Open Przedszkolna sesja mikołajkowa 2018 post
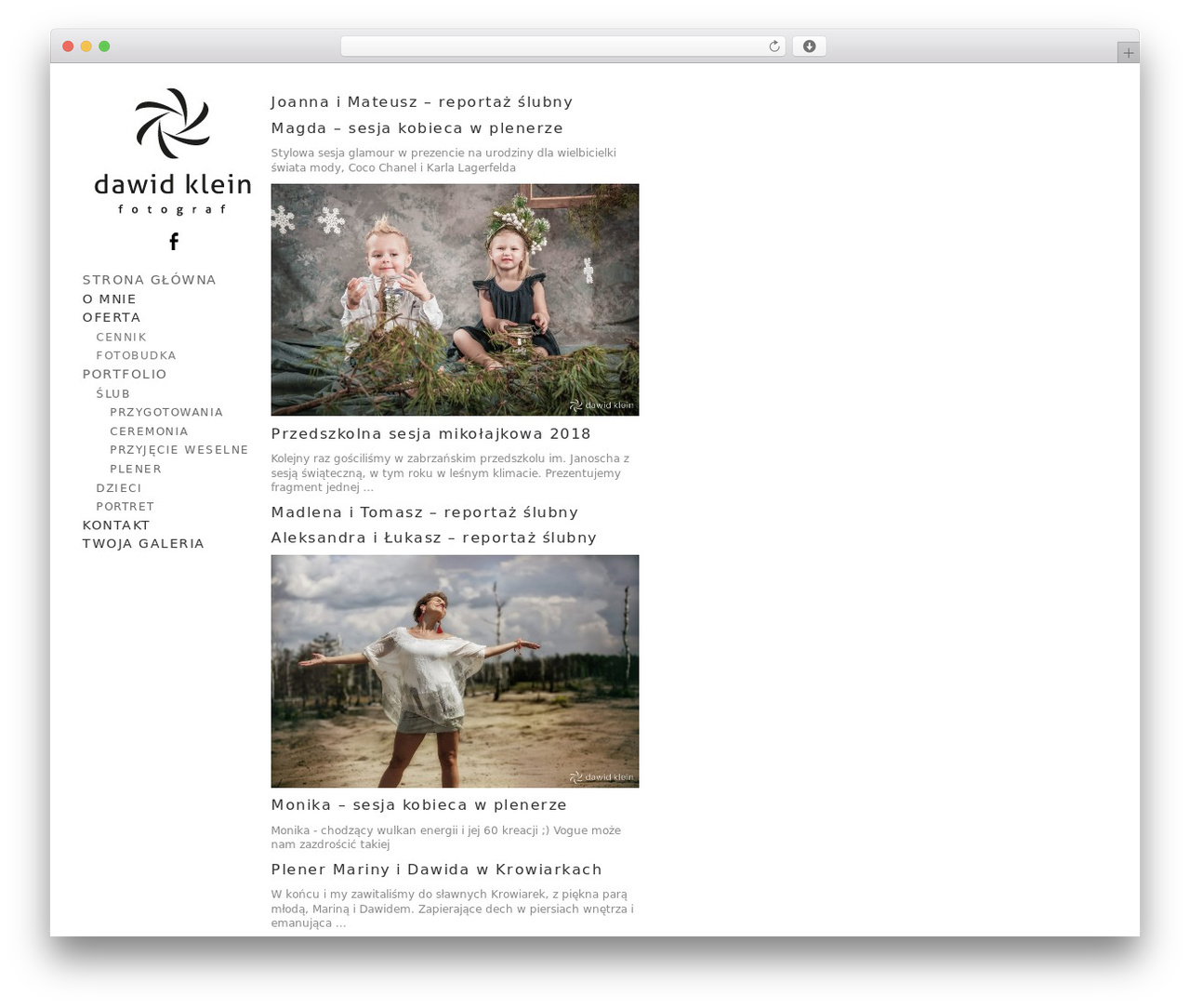The width and height of the screenshot is (1190, 1008). point(430,434)
